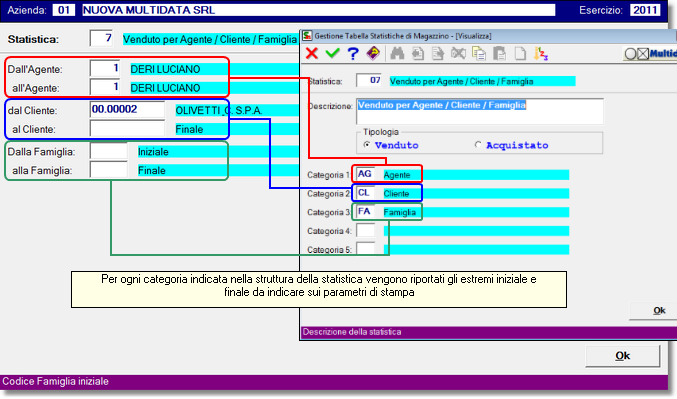Click the Categoria 1 code field AG
The height and width of the screenshot is (399, 677).
[x=365, y=174]
